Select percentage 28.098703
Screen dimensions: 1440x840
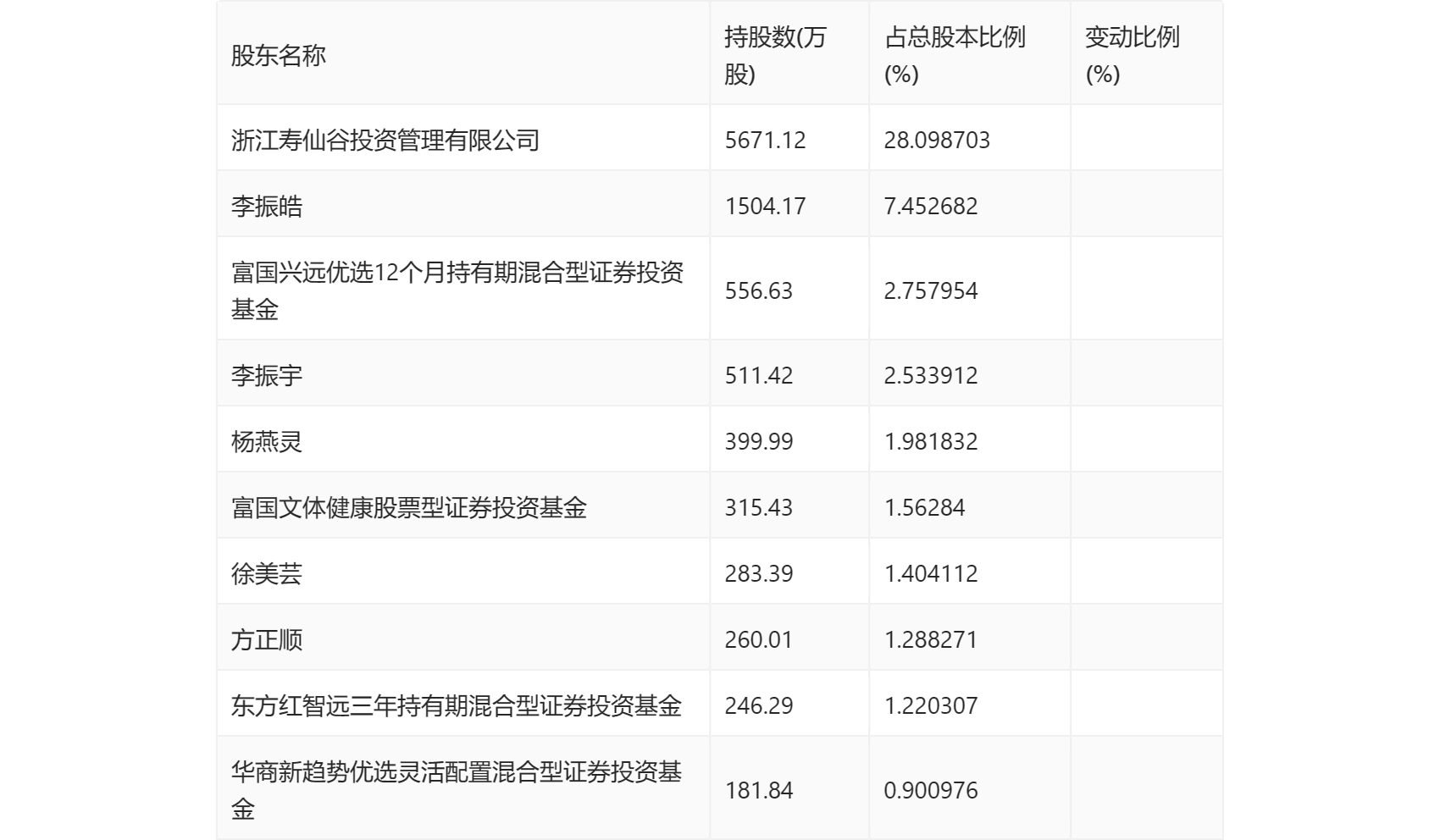coord(937,140)
